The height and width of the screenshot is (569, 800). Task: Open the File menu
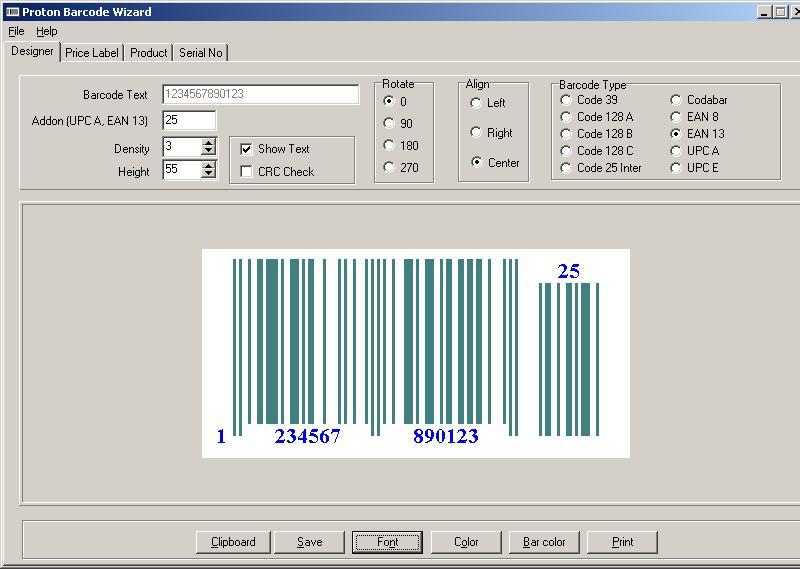[16, 31]
